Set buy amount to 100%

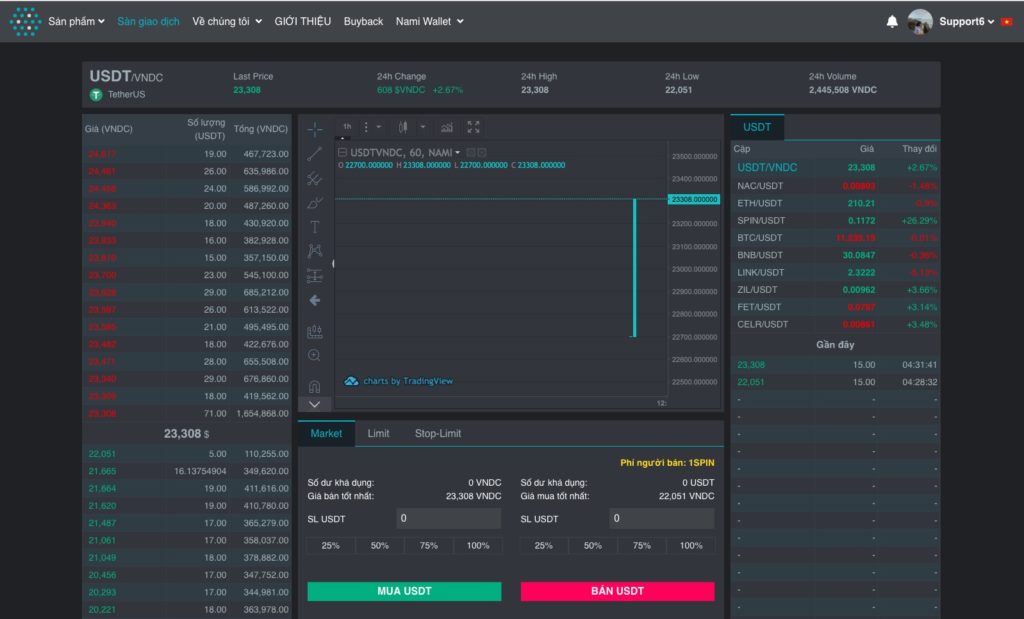[x=478, y=546]
